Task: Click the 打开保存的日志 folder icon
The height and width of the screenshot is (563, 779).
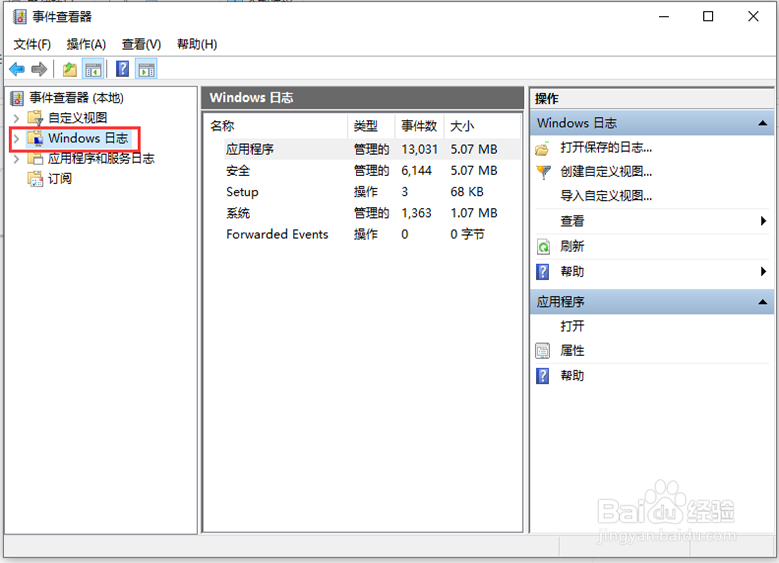Action: 543,148
